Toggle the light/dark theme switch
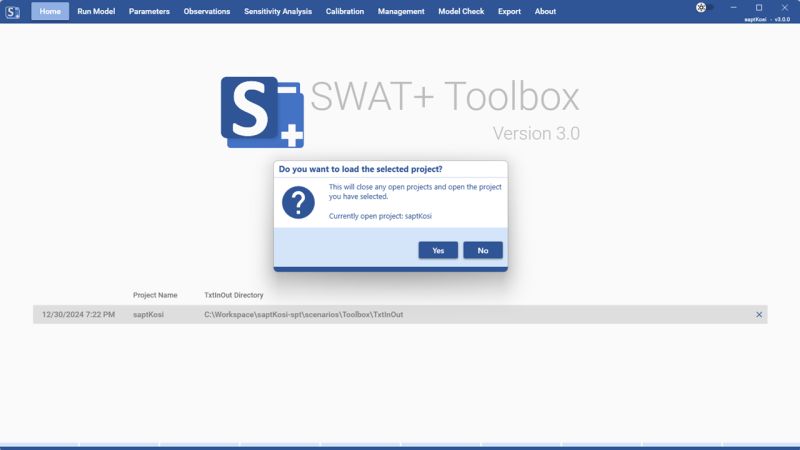The image size is (800, 450). [x=705, y=7]
